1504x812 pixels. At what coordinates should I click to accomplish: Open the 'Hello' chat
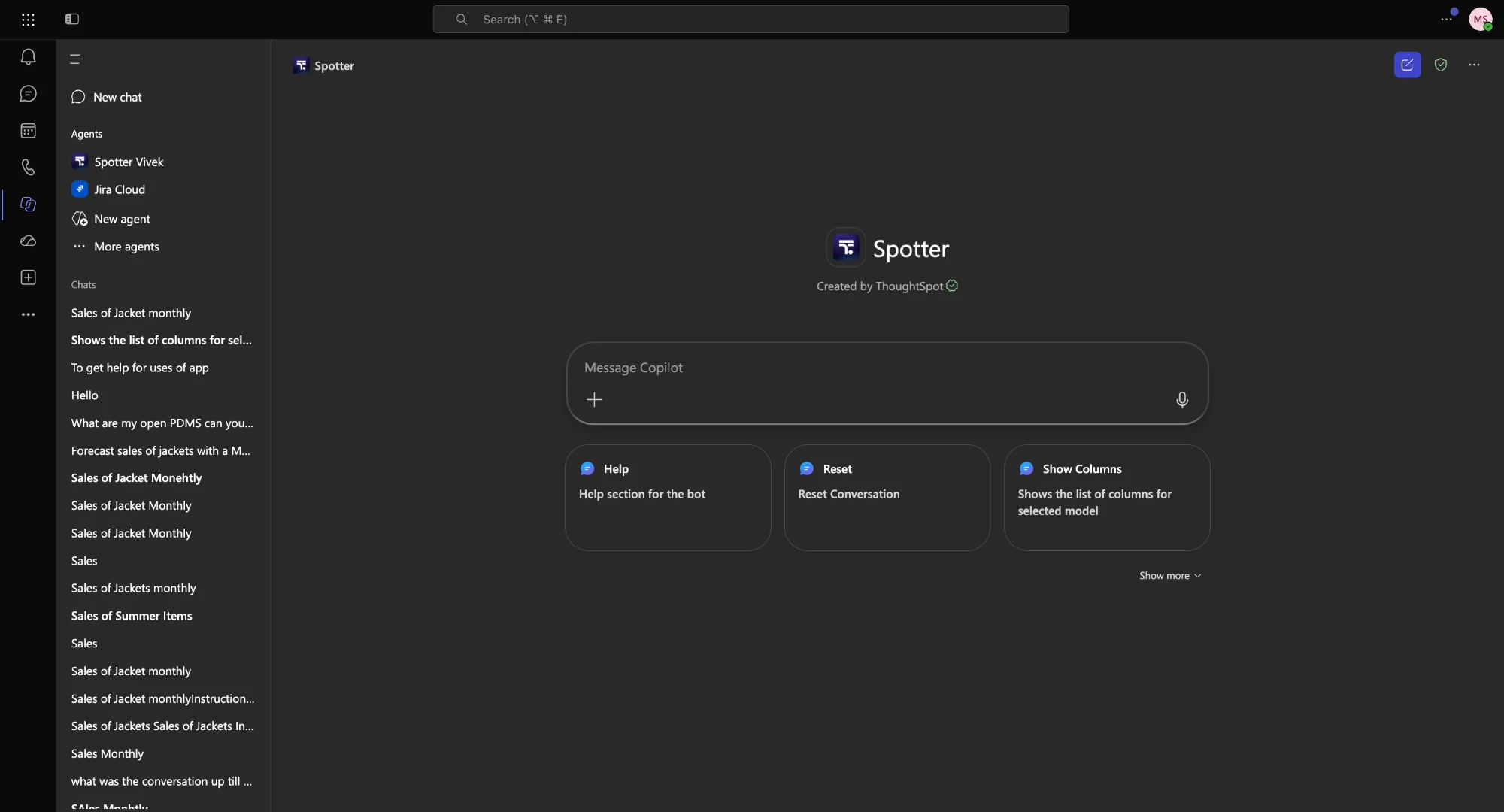click(x=84, y=395)
